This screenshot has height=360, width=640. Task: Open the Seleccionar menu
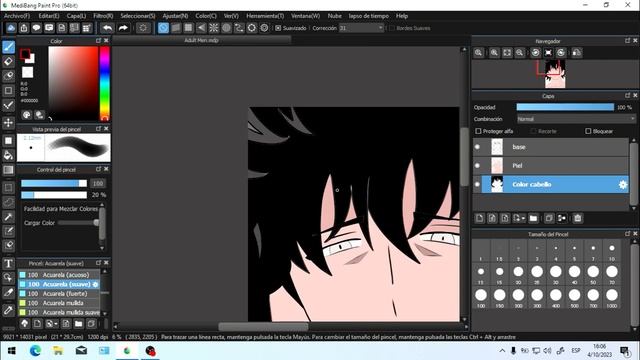(138, 16)
